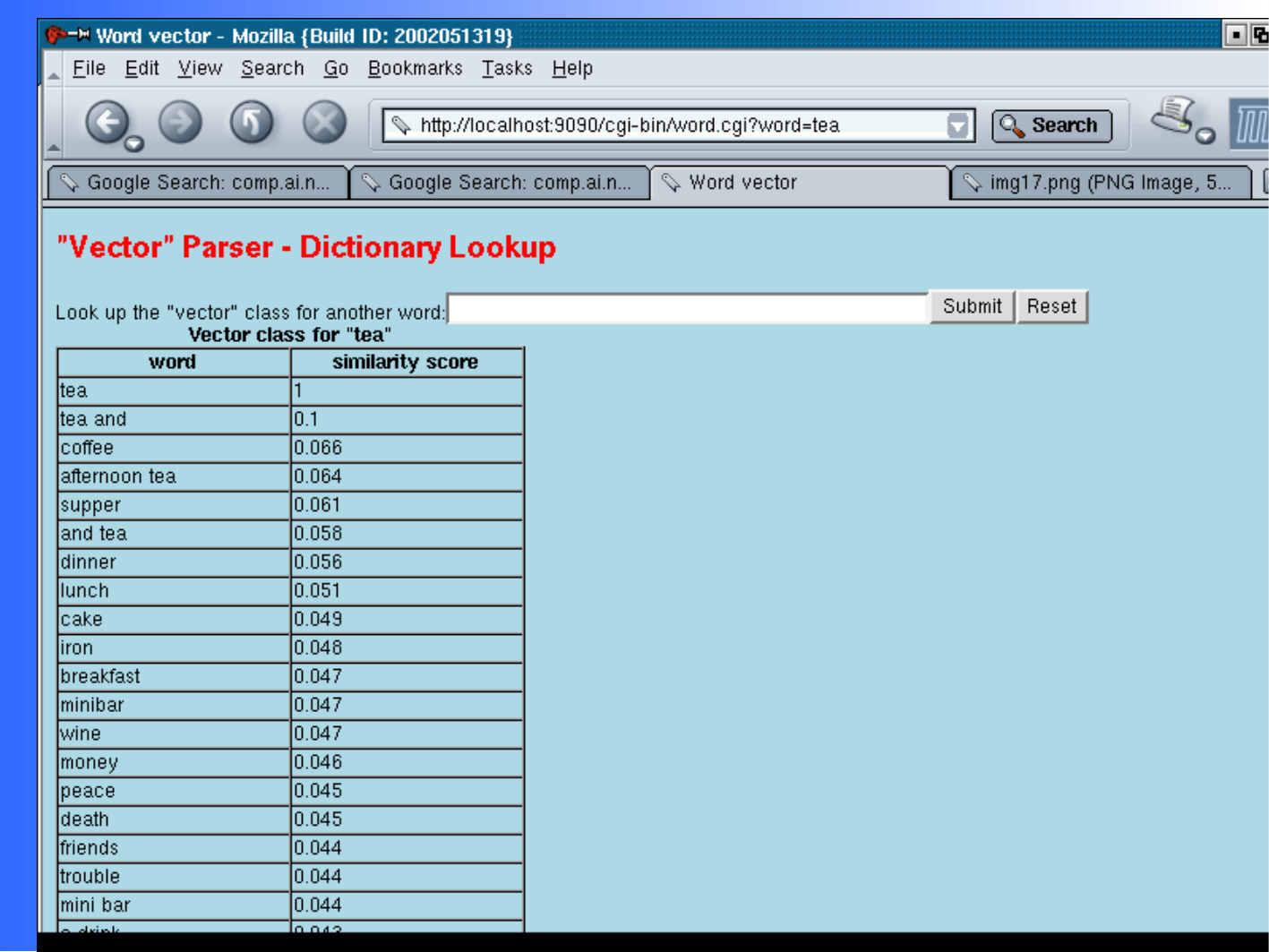Click the Back navigation button
Viewport: 1269px width, 952px height.
point(107,122)
